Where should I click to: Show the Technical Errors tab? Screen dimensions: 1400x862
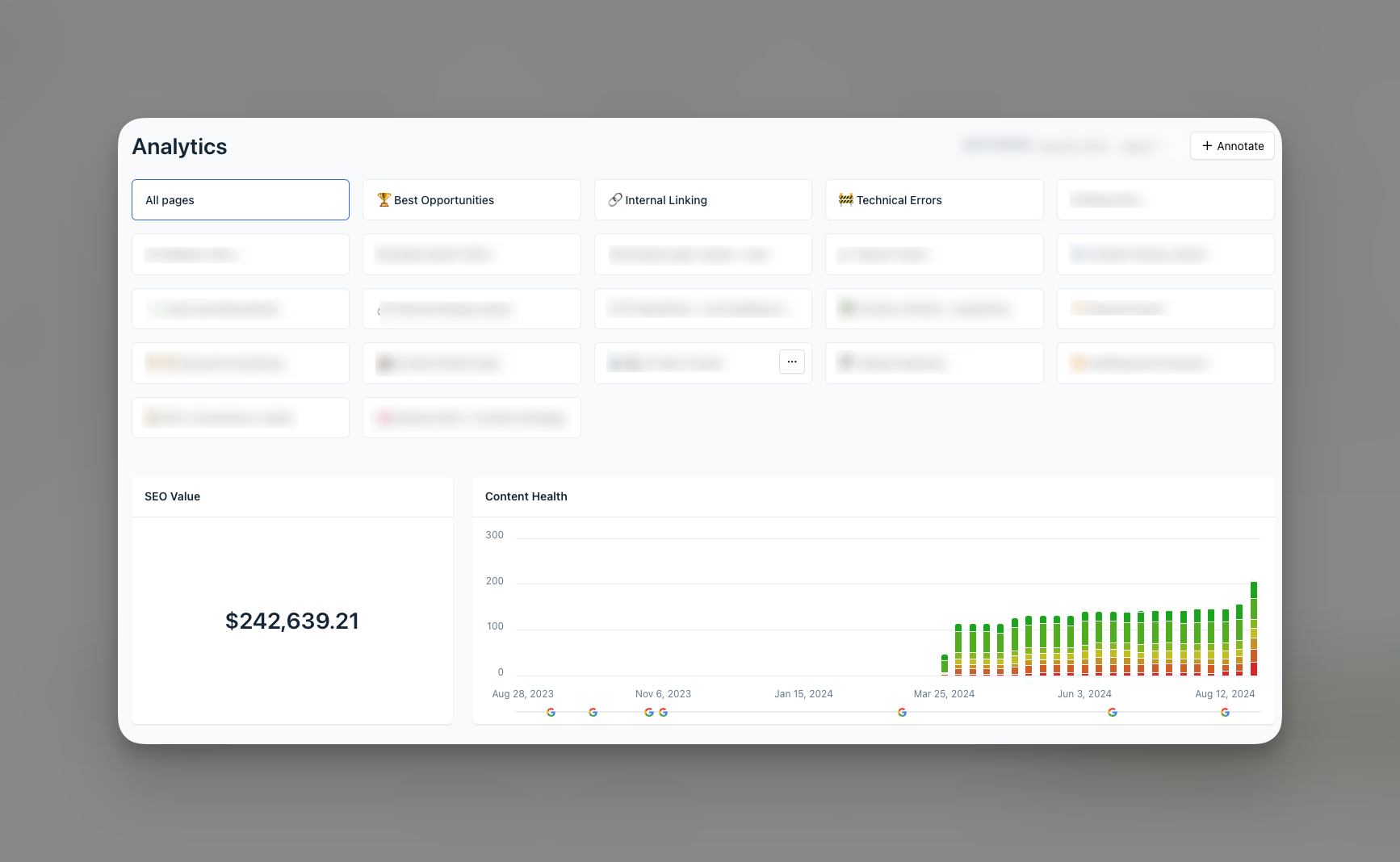pos(934,200)
